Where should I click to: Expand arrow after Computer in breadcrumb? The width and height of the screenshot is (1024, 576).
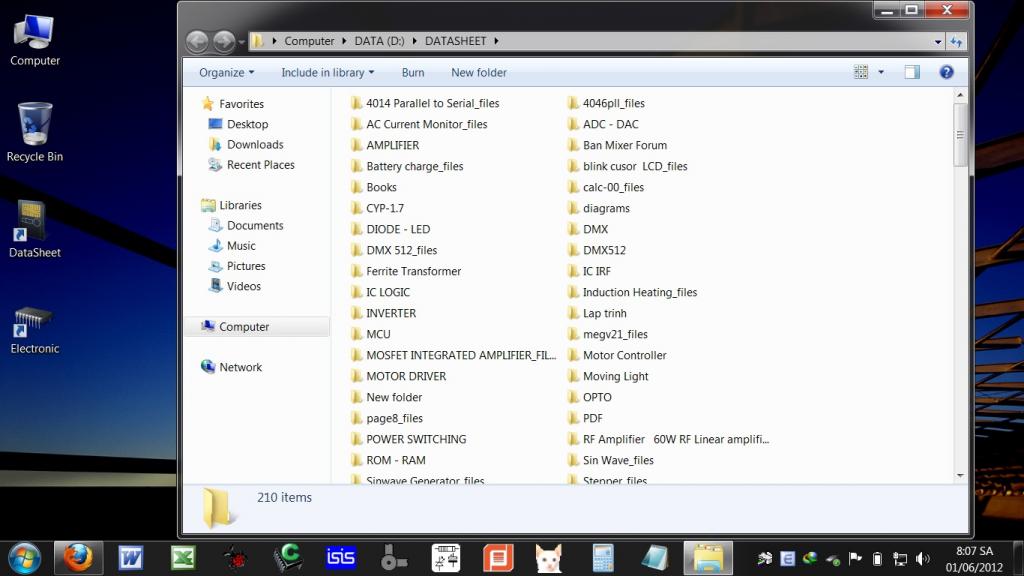(x=344, y=41)
